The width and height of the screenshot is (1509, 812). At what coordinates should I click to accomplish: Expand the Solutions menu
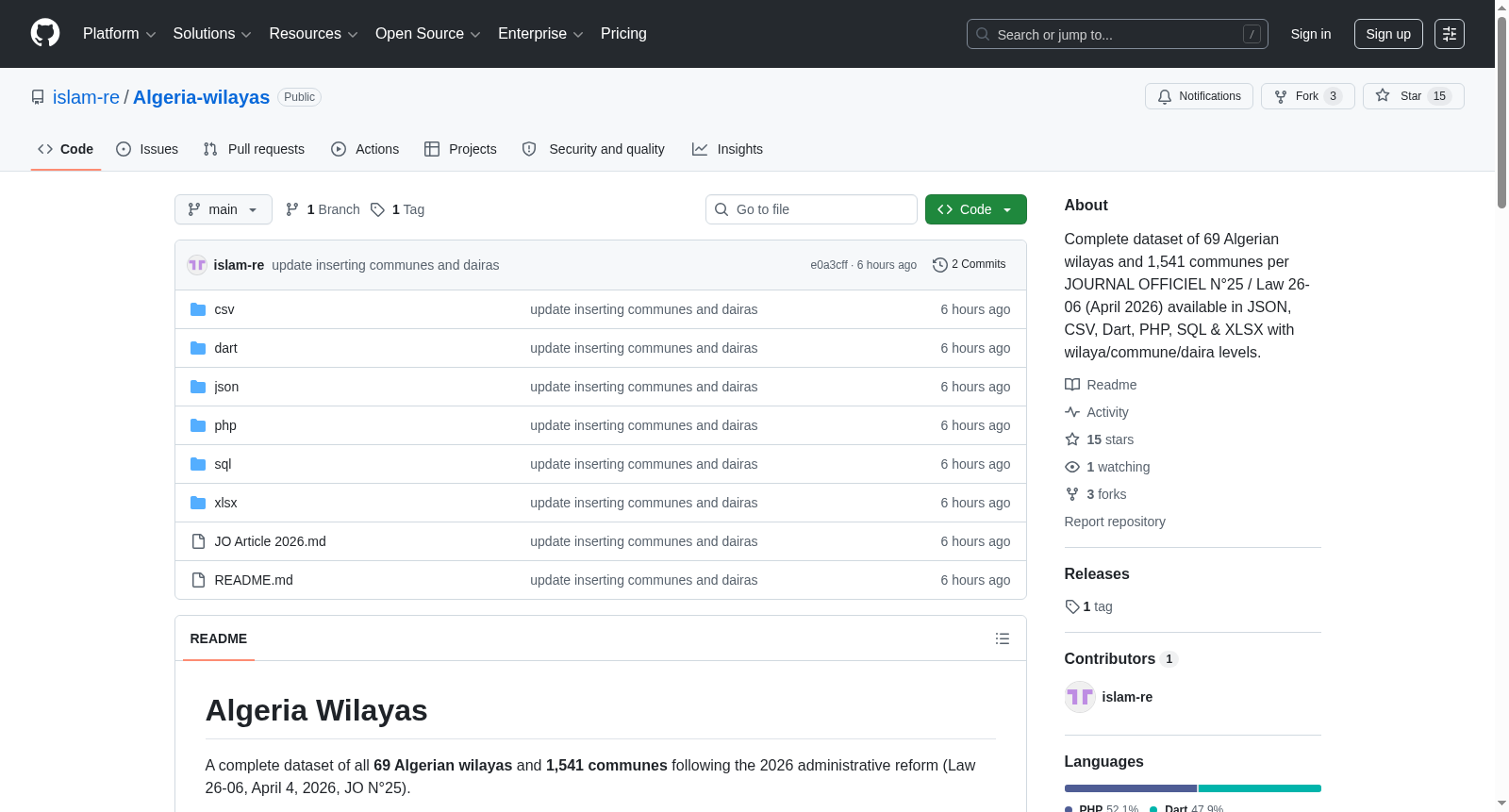(x=212, y=34)
